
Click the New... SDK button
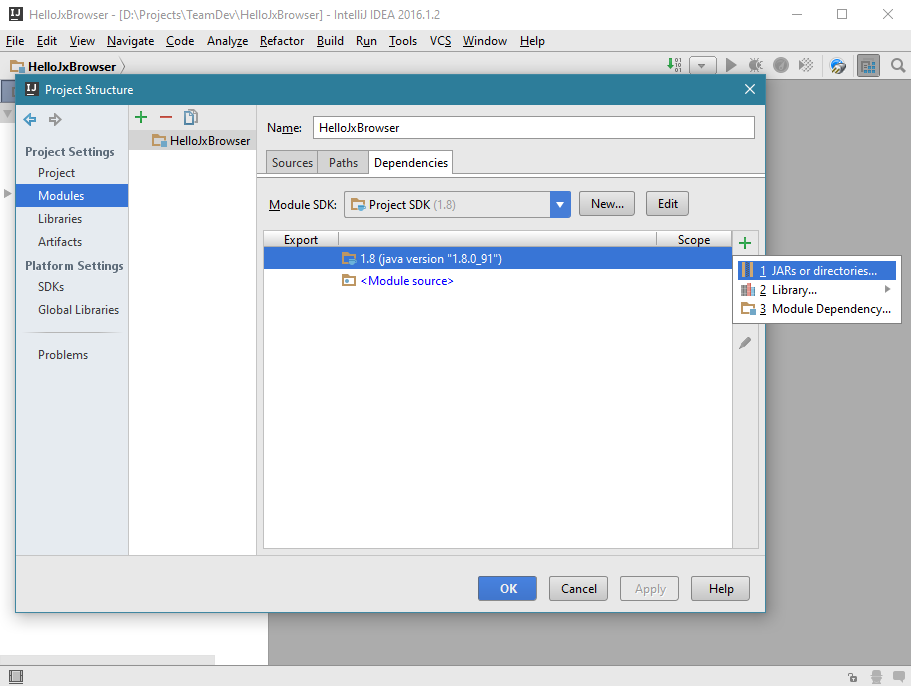(607, 204)
